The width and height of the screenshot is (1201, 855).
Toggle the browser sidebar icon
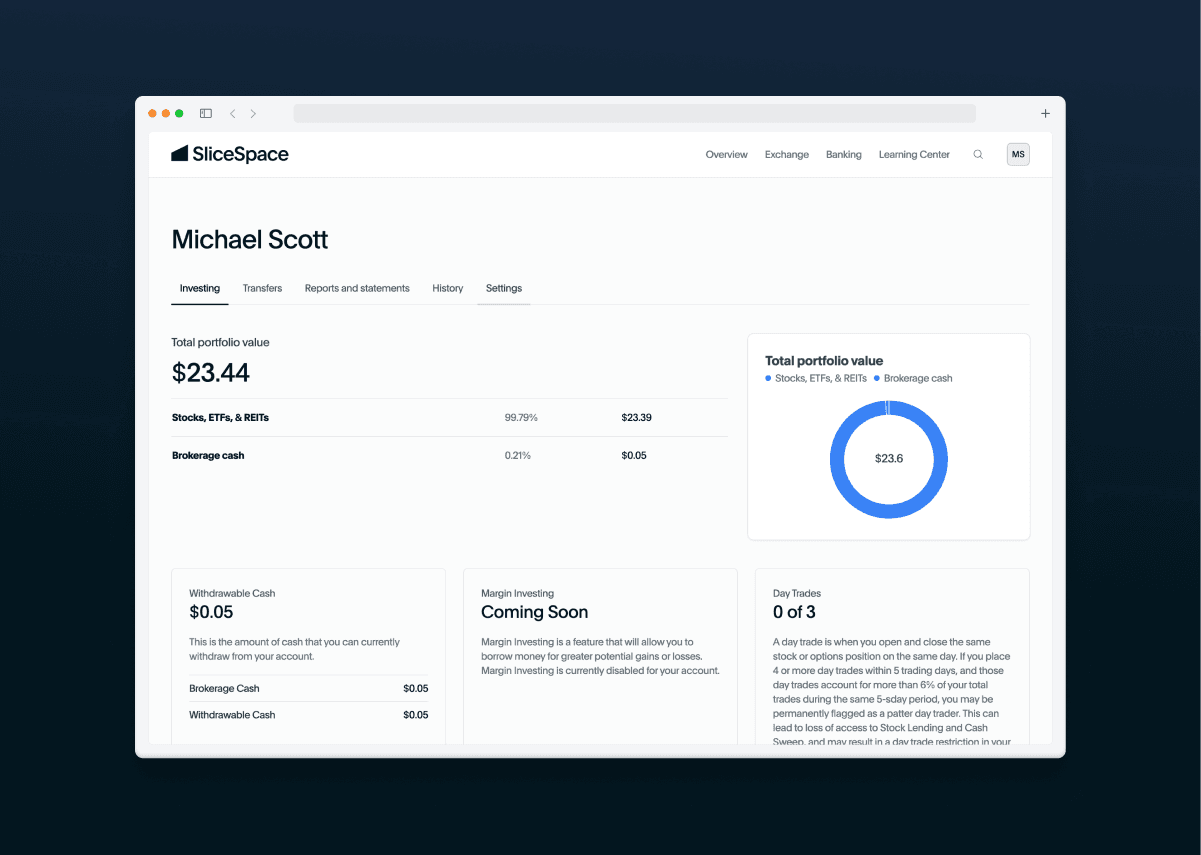point(206,114)
